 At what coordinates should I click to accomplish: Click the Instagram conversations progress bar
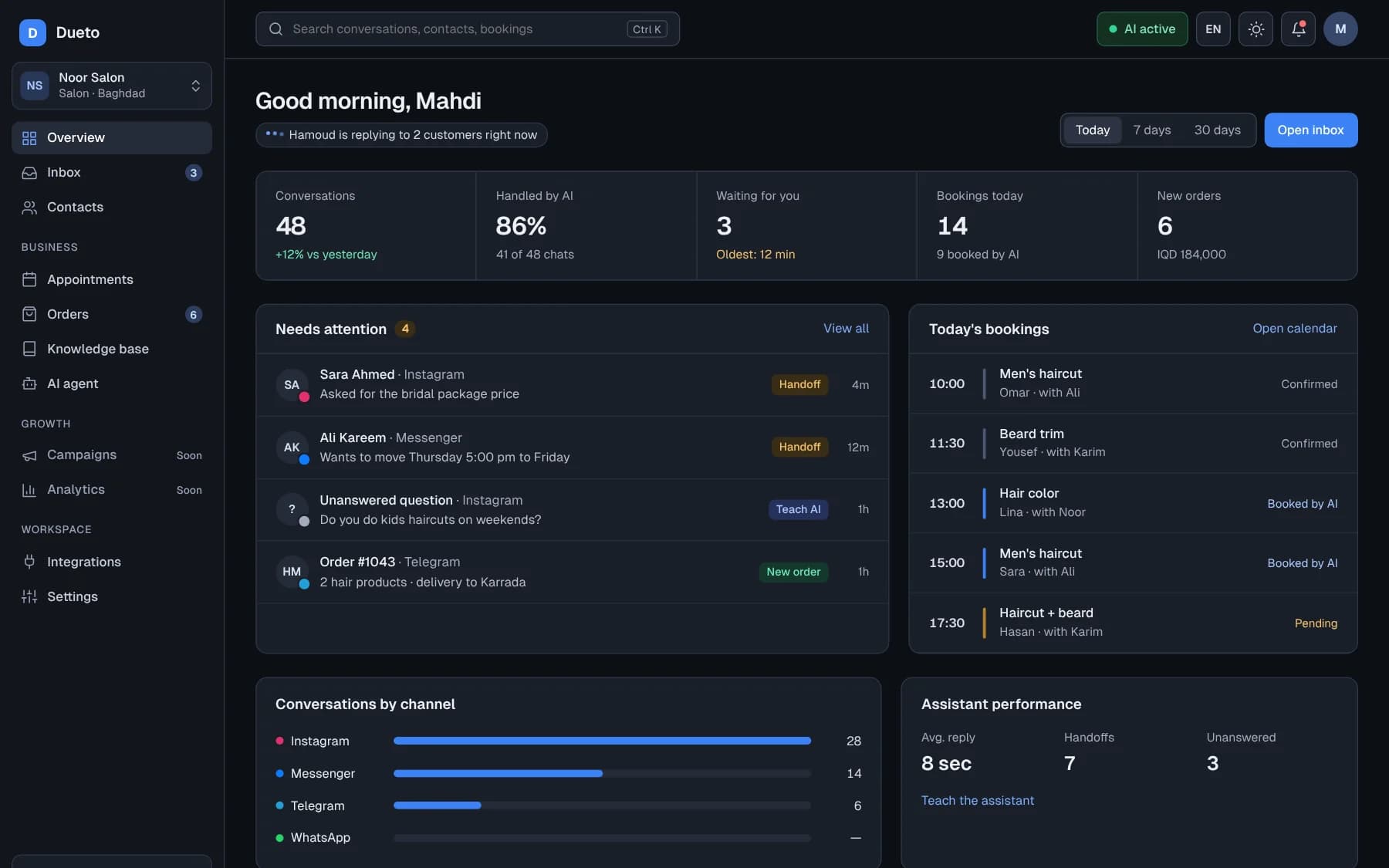(x=602, y=741)
